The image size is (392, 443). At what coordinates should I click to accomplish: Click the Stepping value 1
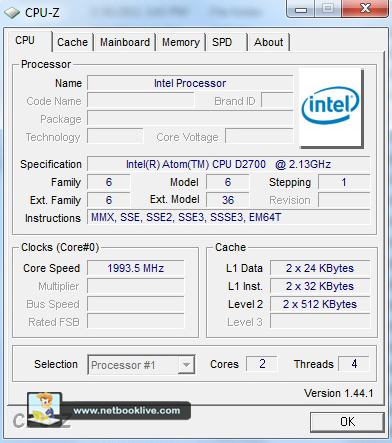[x=344, y=182]
